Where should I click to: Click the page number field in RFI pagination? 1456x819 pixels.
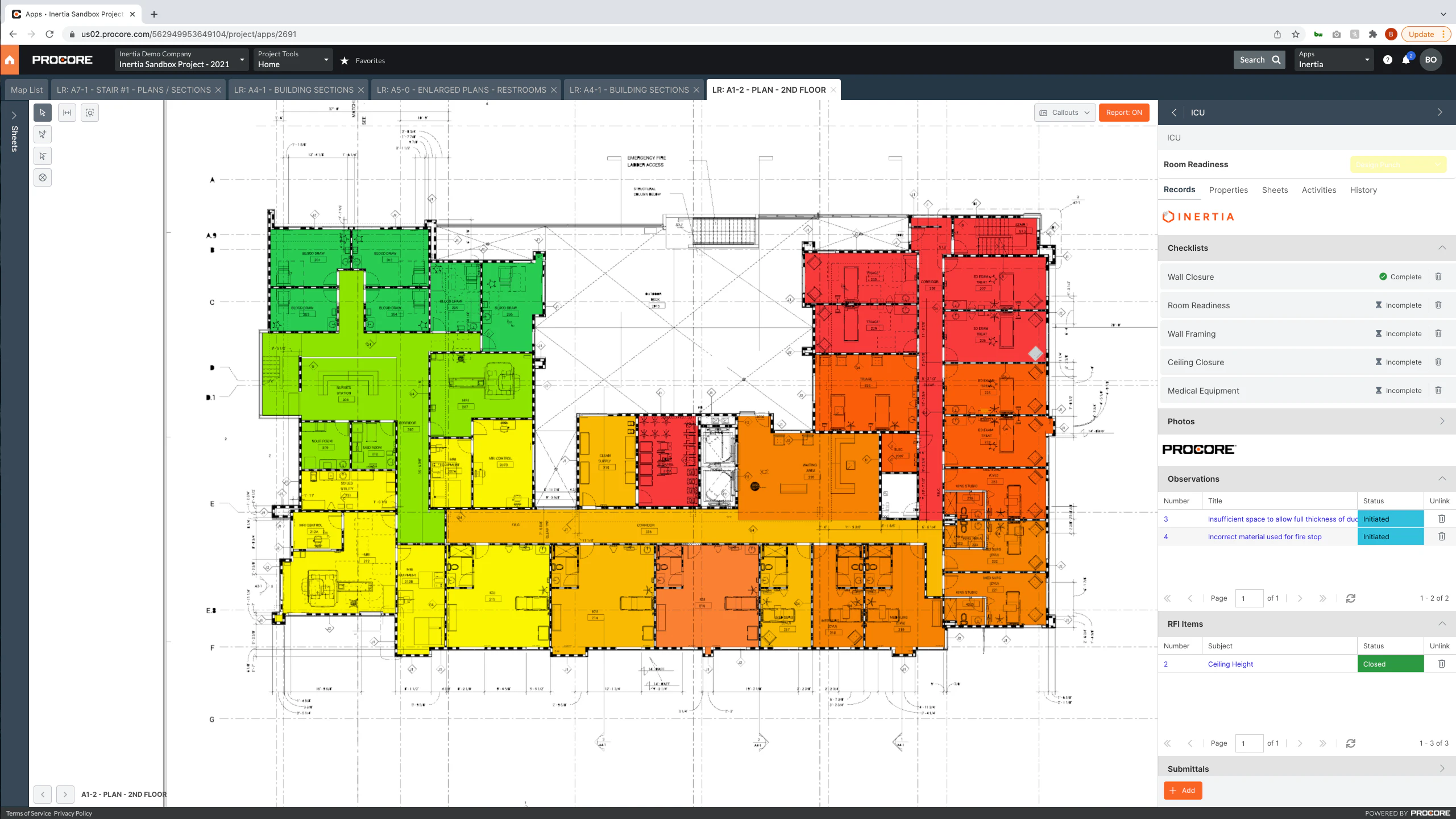click(x=1249, y=743)
